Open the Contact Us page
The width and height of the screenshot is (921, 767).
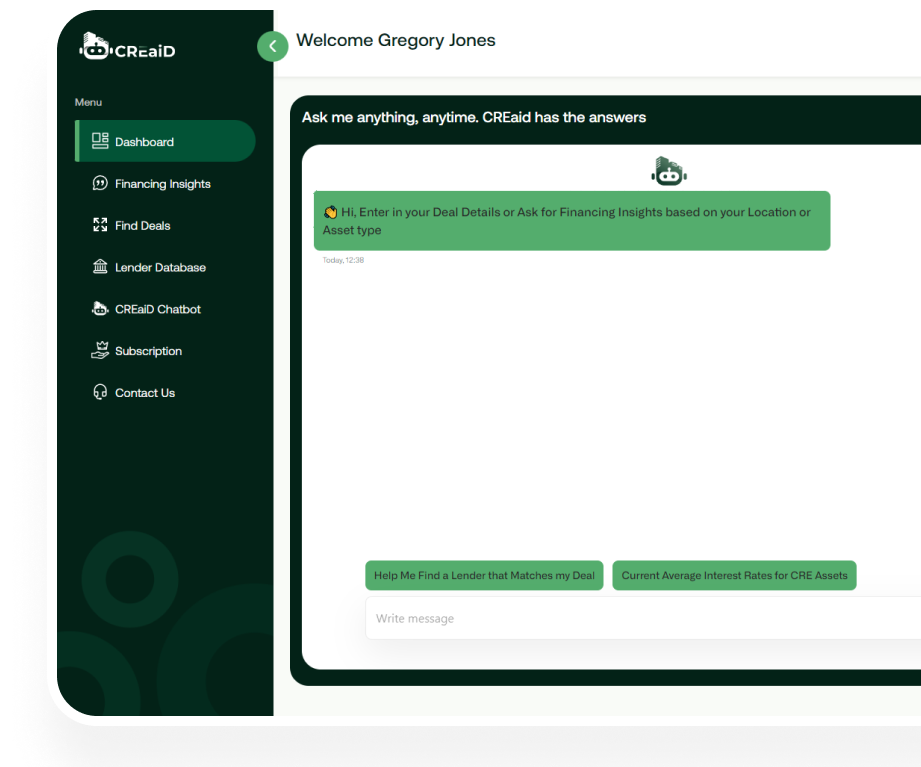click(x=145, y=392)
